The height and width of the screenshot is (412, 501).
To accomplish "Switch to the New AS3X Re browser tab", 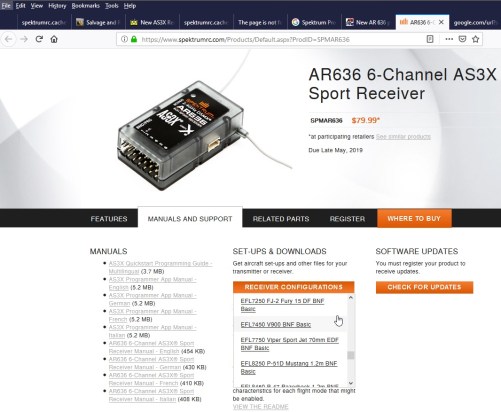I will click(152, 22).
